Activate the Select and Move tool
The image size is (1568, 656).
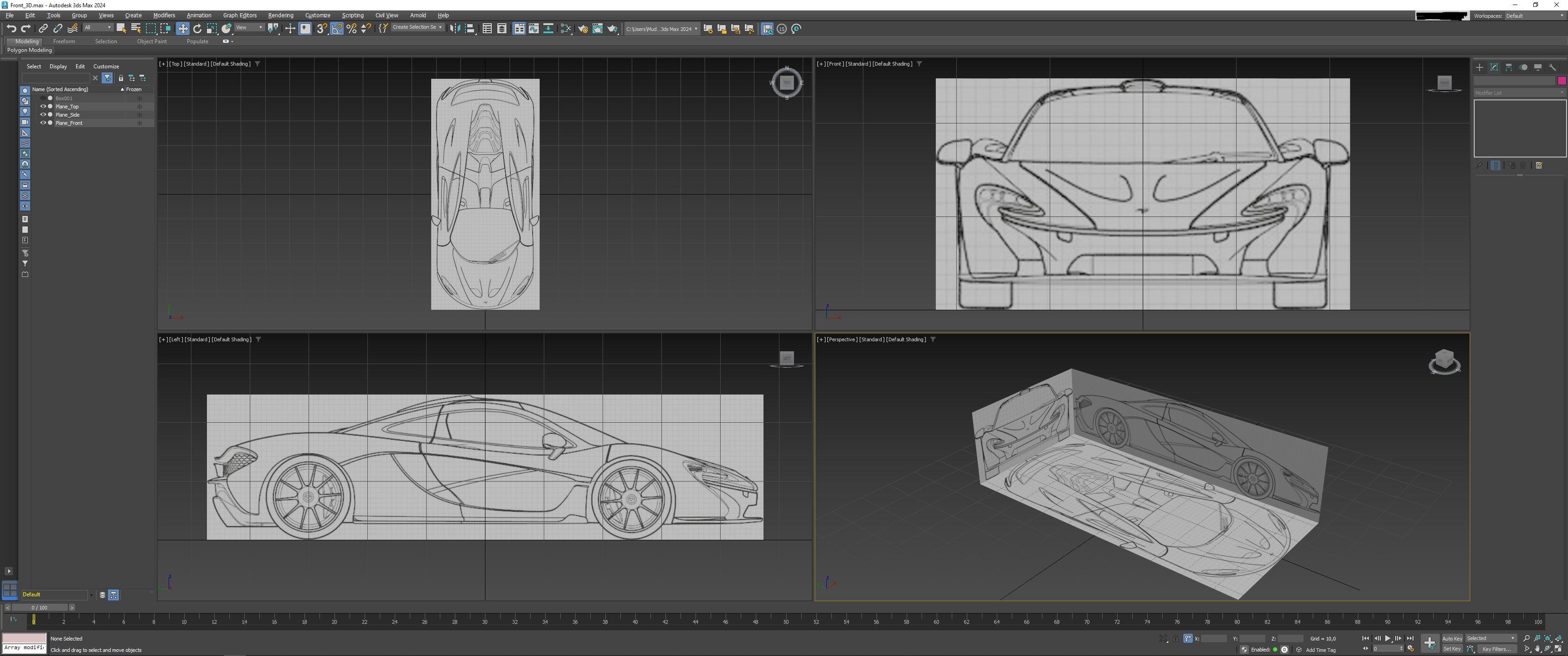click(x=183, y=29)
